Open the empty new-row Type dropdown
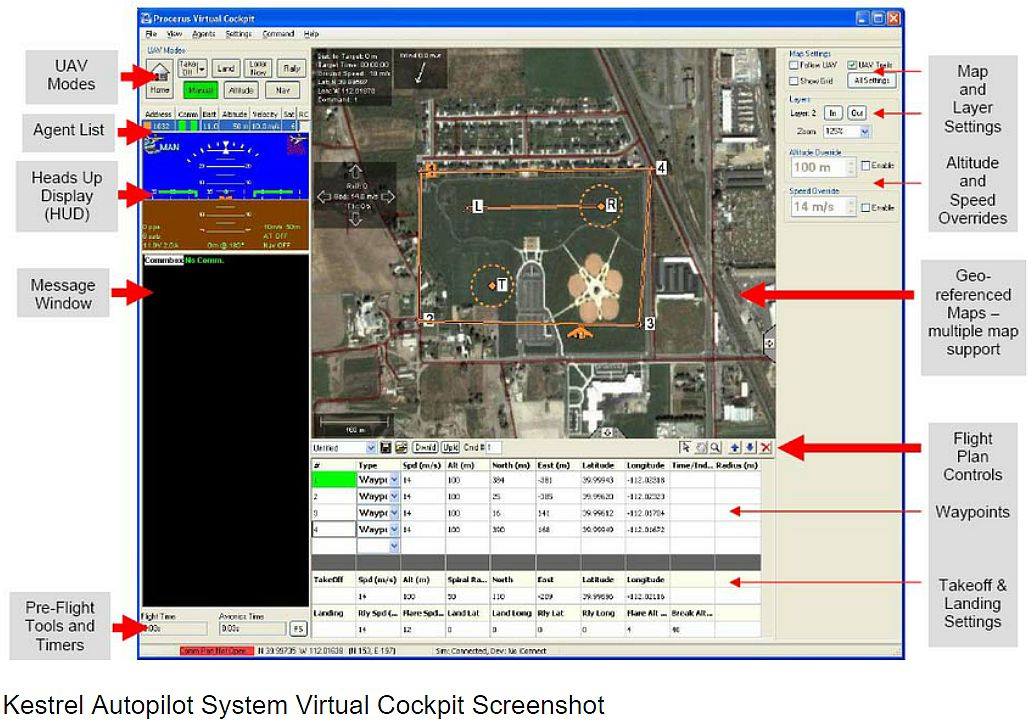The image size is (1036, 726). [x=394, y=546]
